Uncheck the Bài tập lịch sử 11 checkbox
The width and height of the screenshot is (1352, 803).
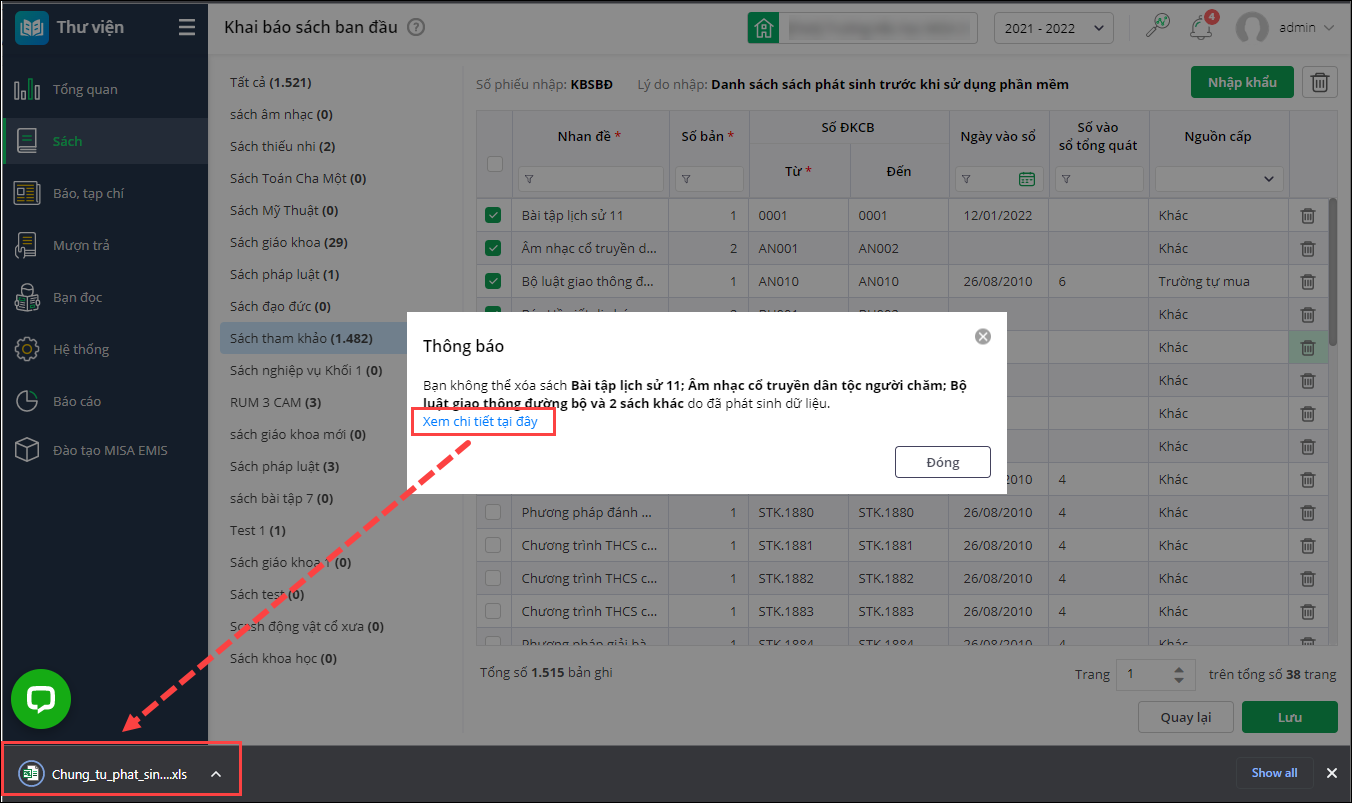coord(493,215)
